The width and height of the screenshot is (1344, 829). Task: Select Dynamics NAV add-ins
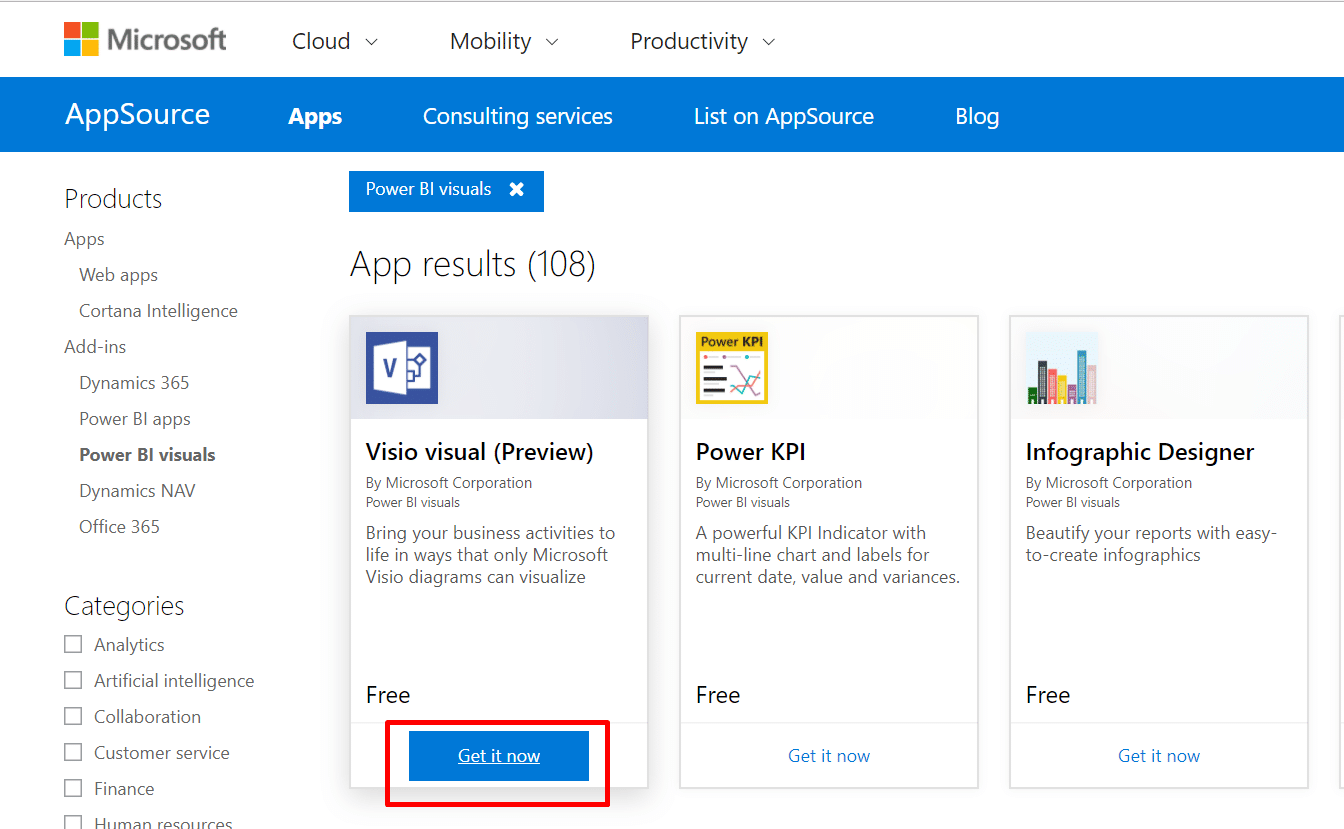pos(138,491)
